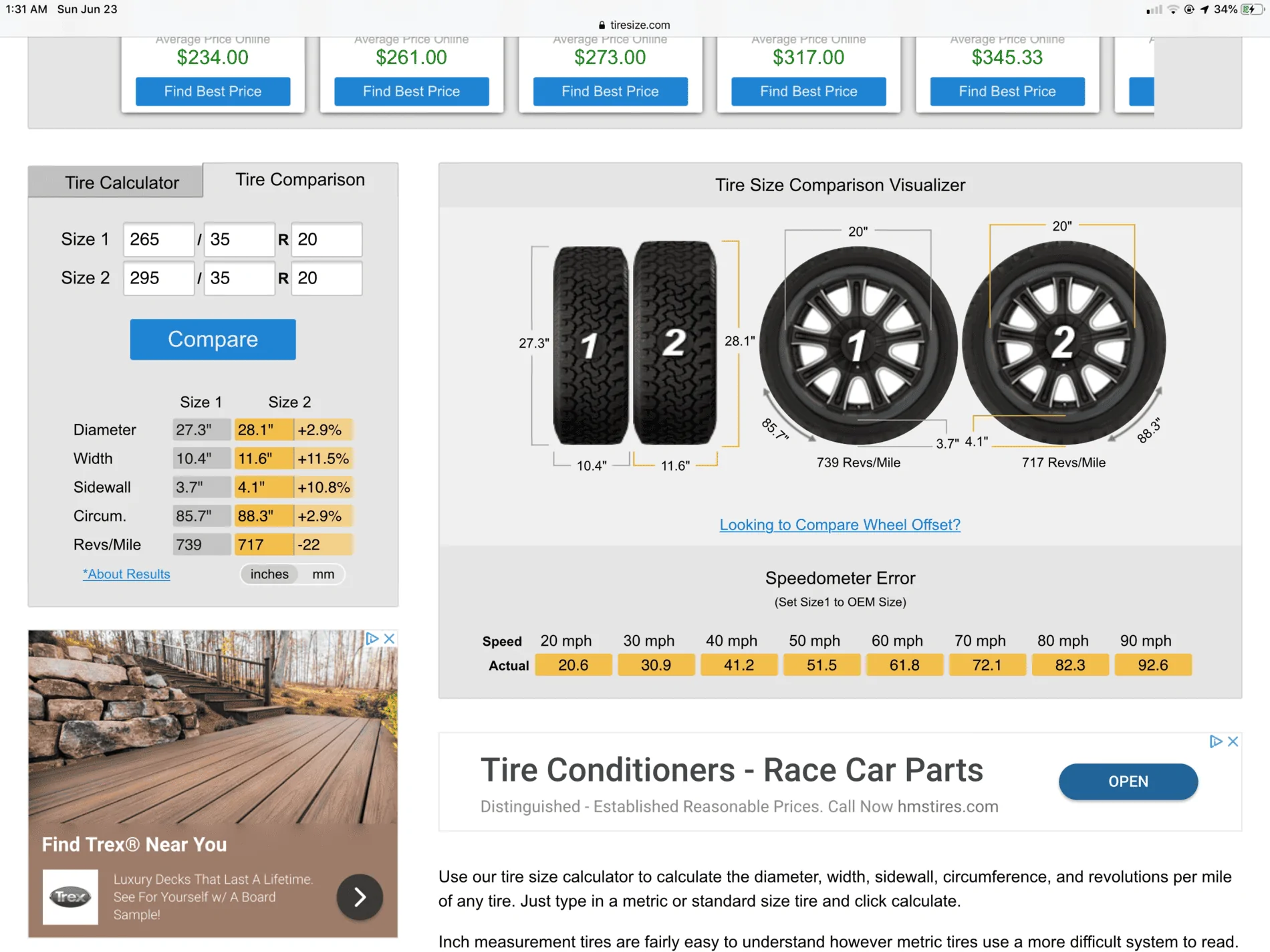Close the Trex deck advertisement
This screenshot has width=1270, height=952.
[389, 638]
